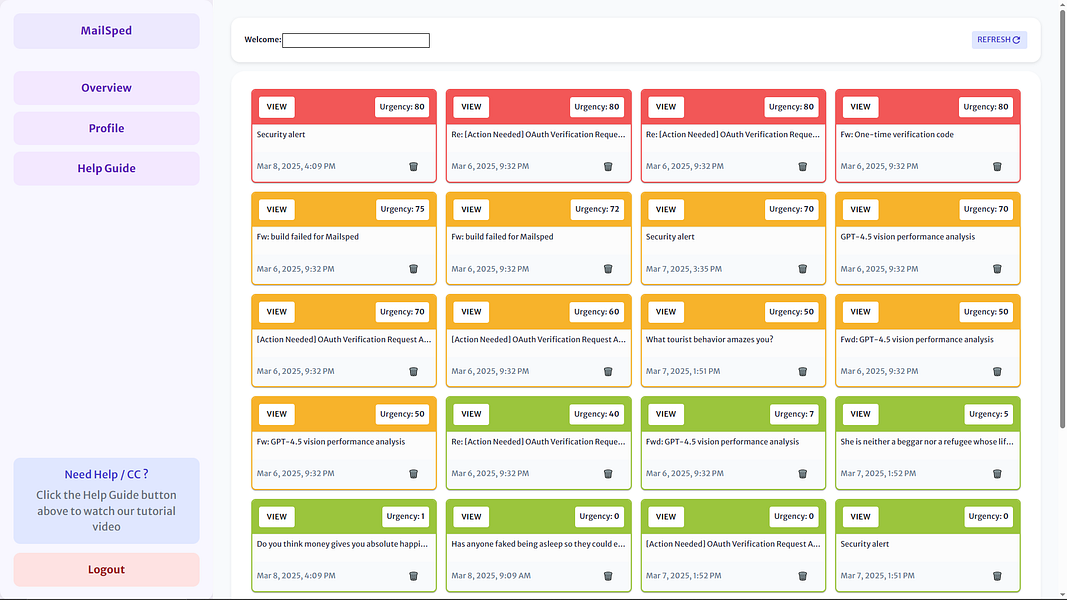Open the Help Guide
Screen dimensions: 1067x600
click(106, 168)
